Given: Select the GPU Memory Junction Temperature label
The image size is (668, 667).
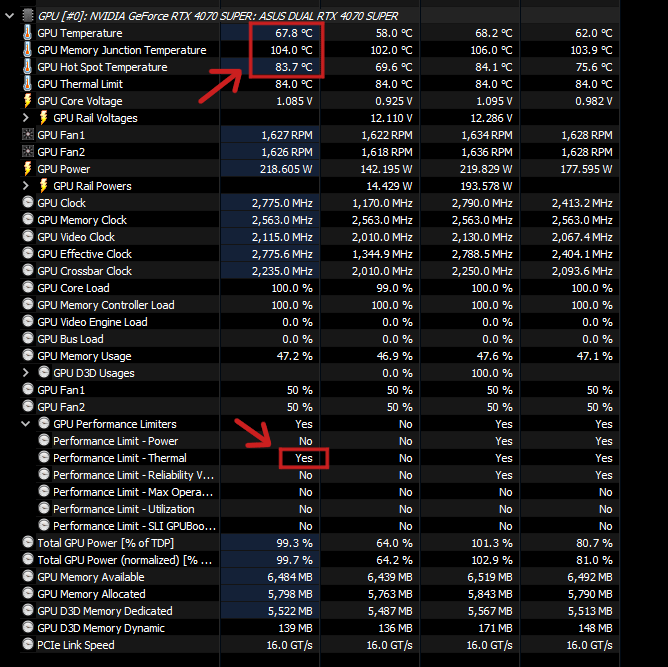Looking at the screenshot, I should 122,50.
